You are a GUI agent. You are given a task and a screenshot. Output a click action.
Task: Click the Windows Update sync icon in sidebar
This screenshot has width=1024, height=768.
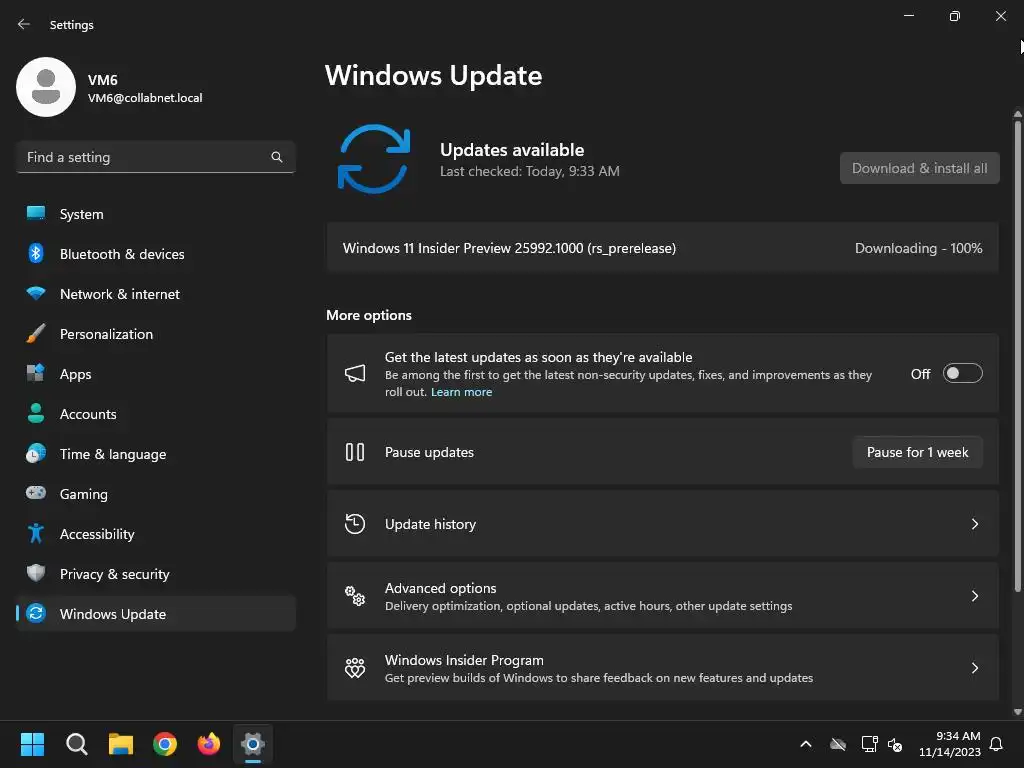(x=36, y=613)
